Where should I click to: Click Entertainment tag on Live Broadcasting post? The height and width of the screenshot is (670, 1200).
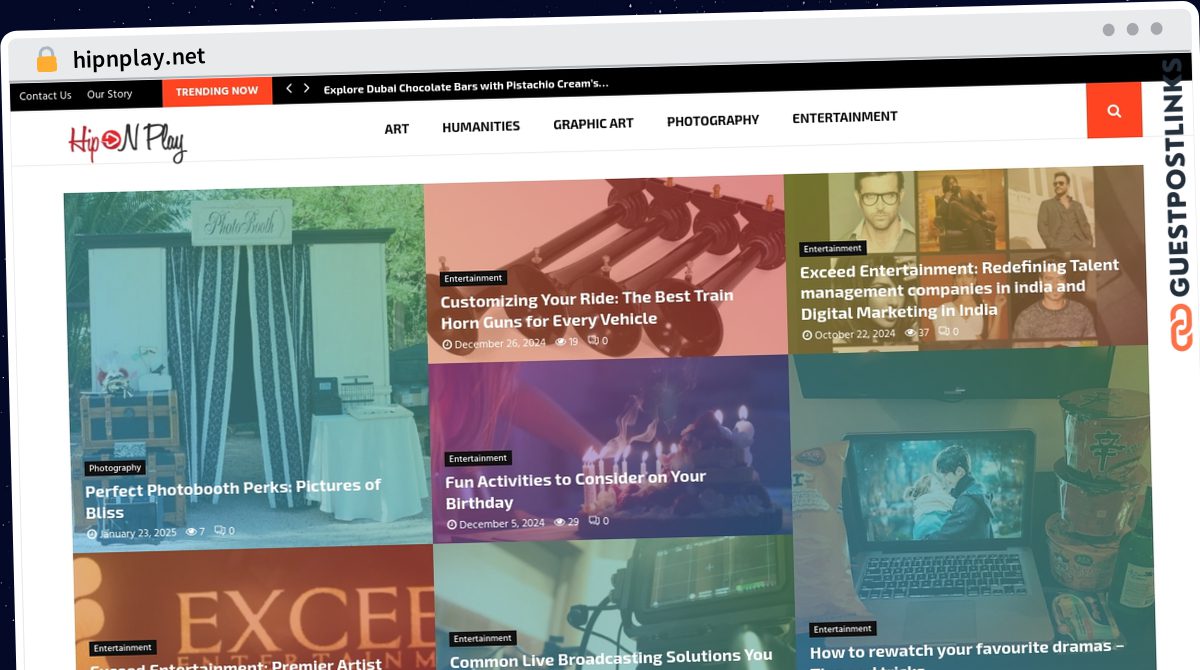[483, 638]
